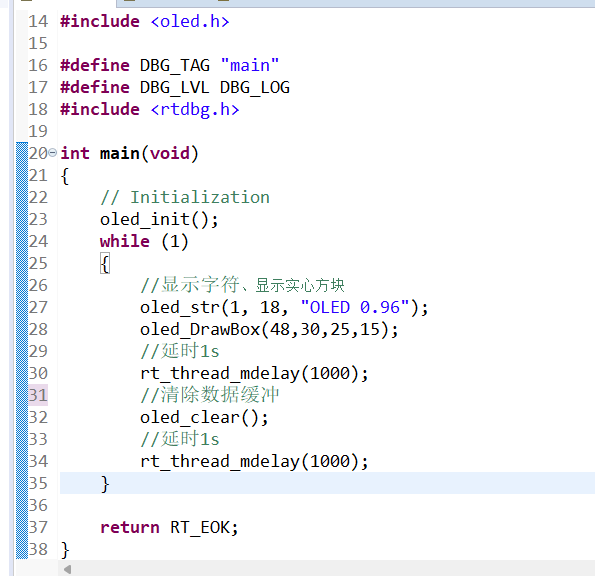Click the oled_clear() statement
The image size is (595, 576).
point(204,418)
